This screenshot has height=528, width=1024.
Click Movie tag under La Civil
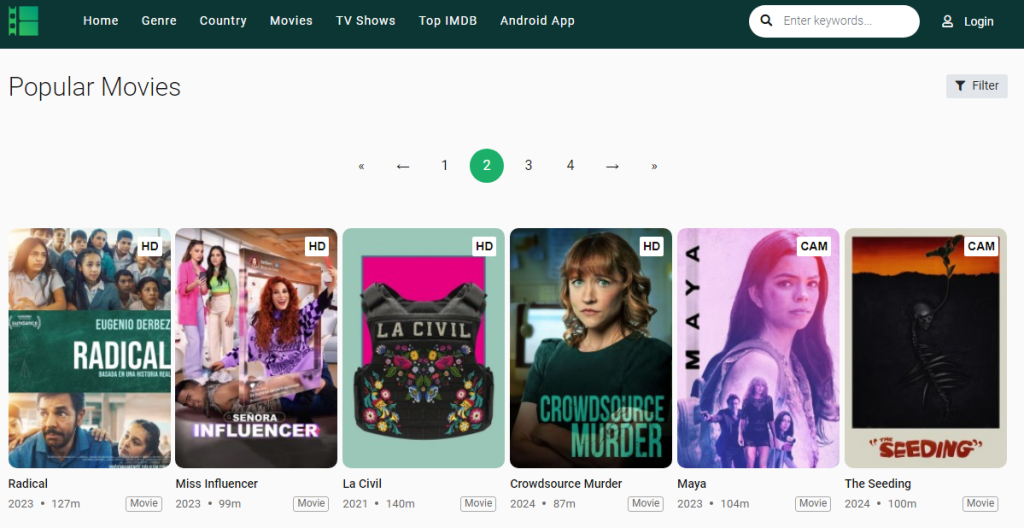coord(478,503)
